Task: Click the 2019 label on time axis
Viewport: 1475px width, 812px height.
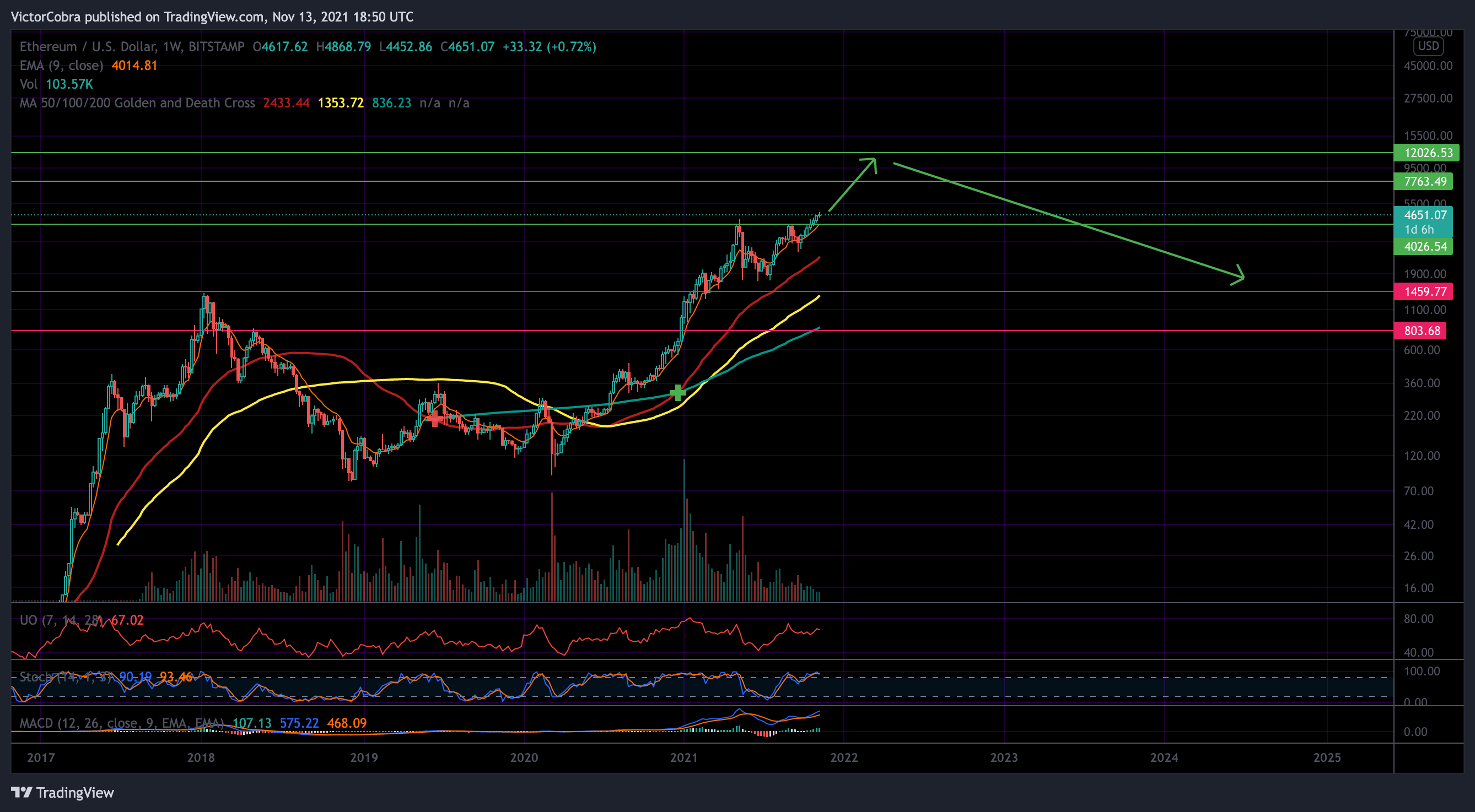Action: 364,757
